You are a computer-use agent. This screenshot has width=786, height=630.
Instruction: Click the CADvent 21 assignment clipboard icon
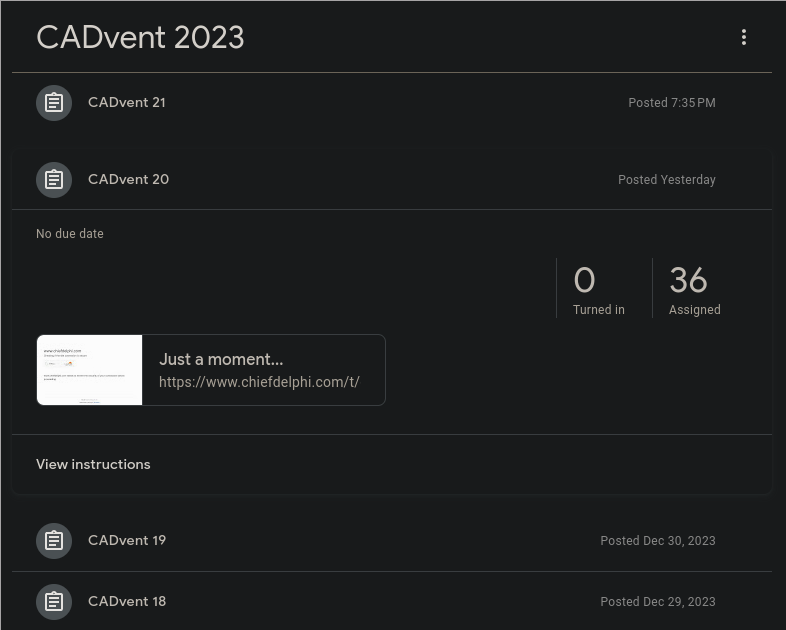pyautogui.click(x=54, y=103)
